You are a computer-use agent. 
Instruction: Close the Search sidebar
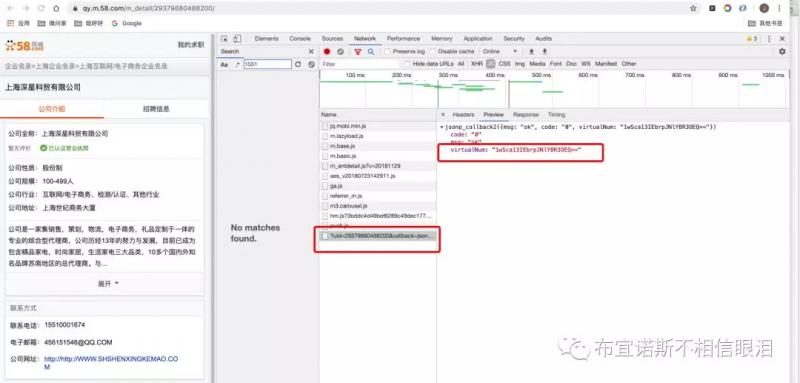pos(311,52)
